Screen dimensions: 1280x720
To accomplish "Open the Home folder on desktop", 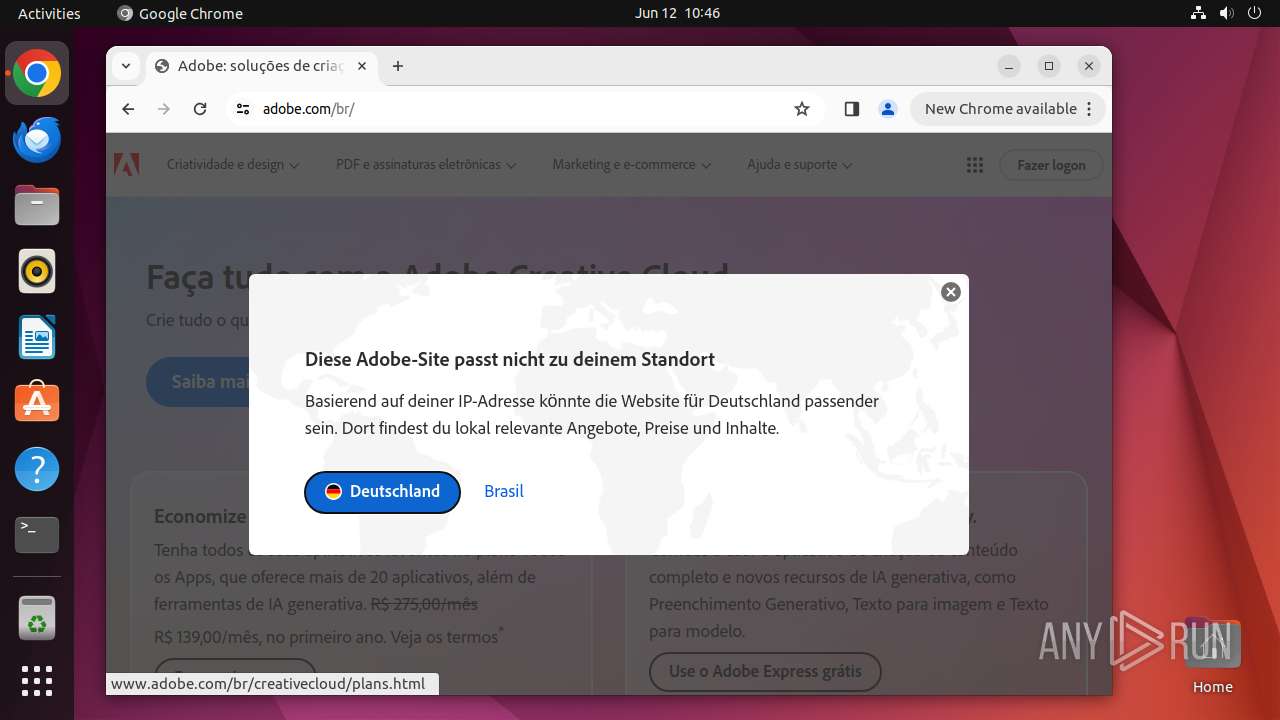I will click(x=1212, y=655).
